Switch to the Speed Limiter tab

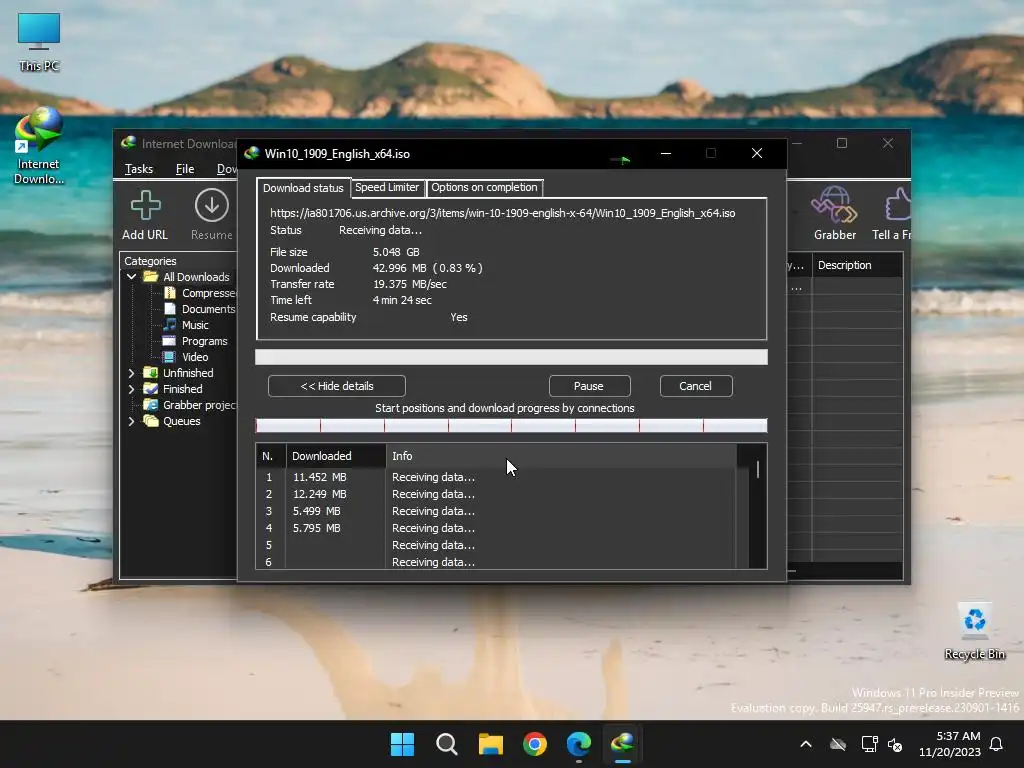(x=387, y=187)
